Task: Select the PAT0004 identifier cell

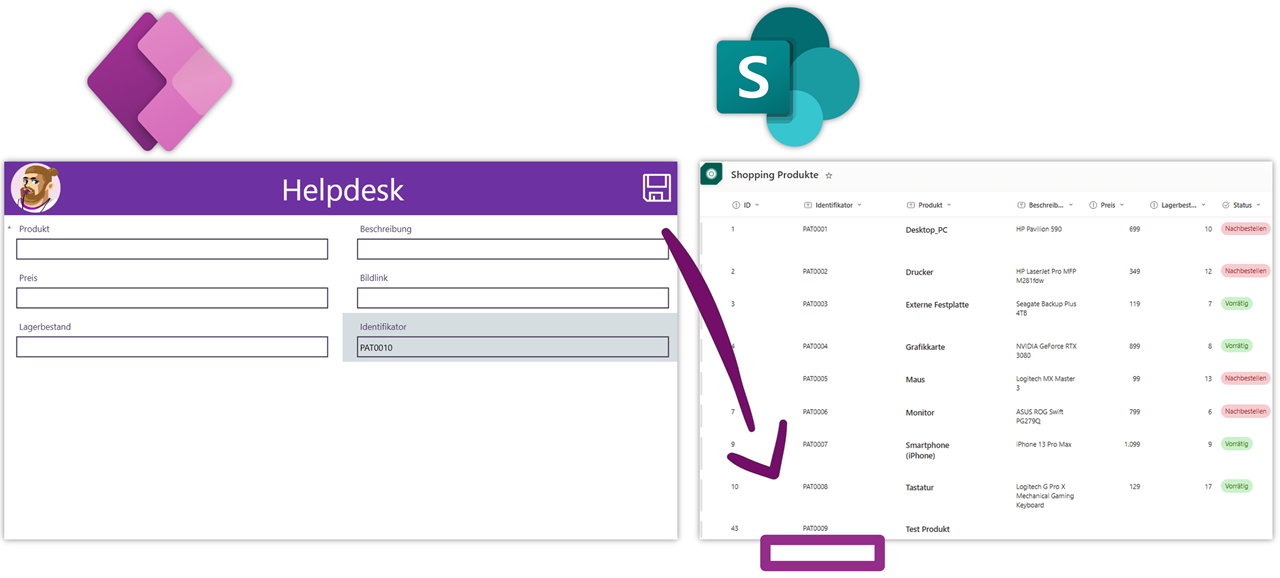Action: (x=815, y=346)
